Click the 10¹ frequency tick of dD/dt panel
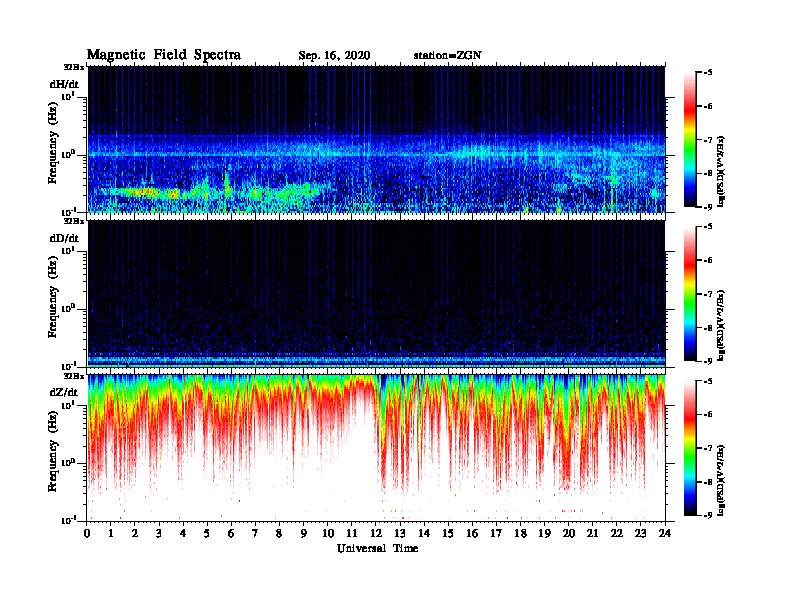The width and height of the screenshot is (792, 612). 68,251
